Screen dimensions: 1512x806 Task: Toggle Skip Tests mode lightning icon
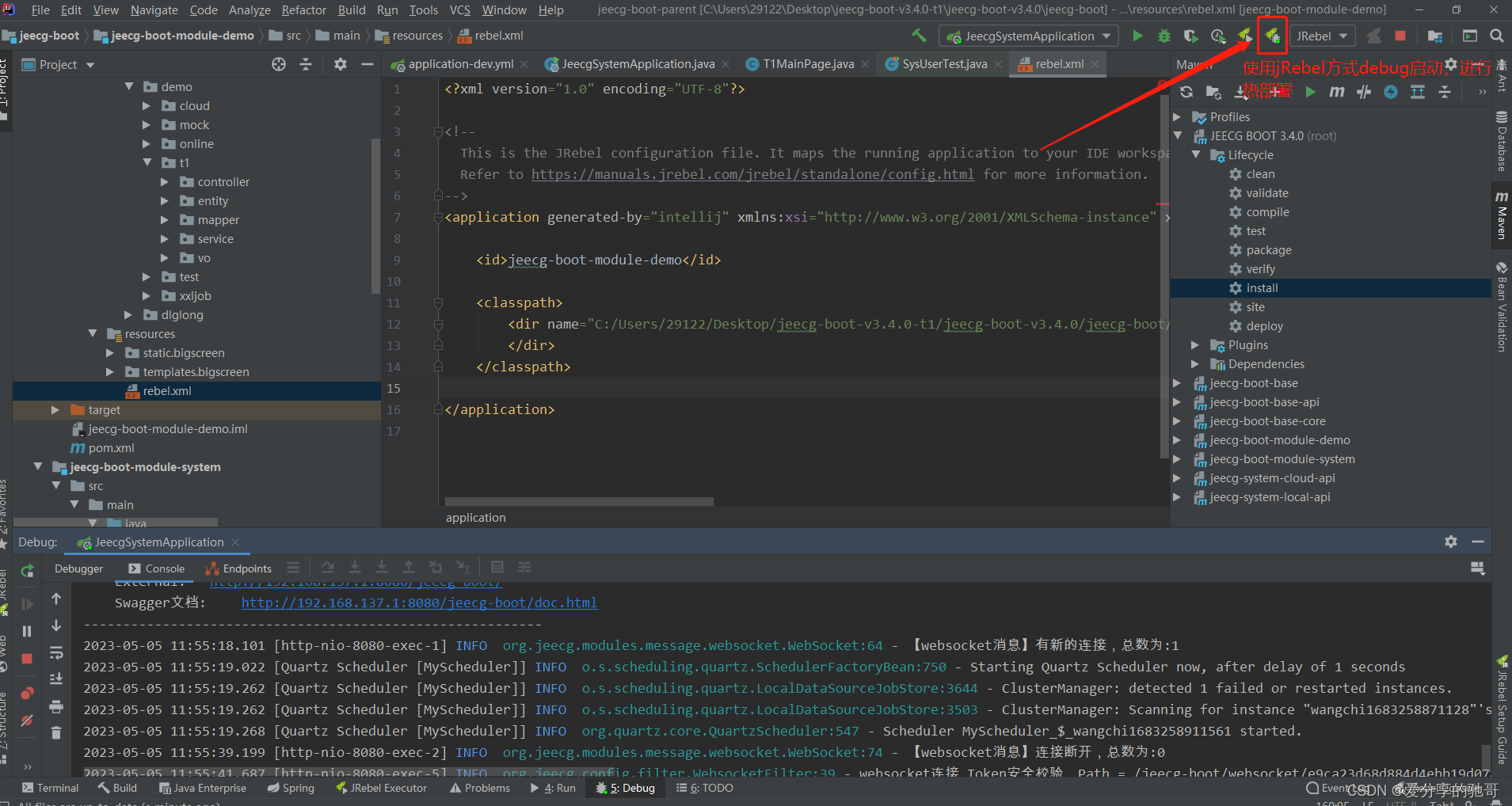(1391, 92)
